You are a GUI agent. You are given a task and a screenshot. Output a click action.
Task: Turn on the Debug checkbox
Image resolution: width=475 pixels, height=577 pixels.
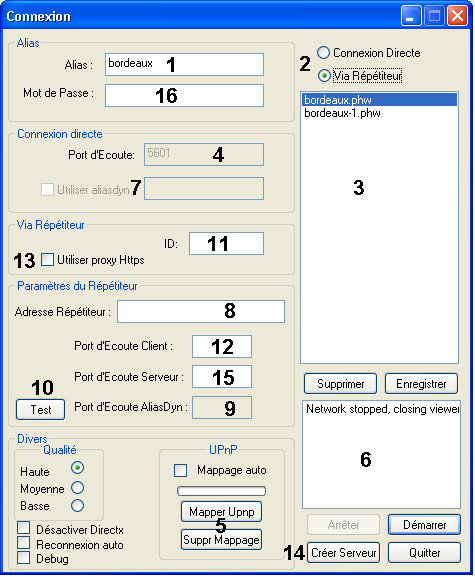[24, 557]
